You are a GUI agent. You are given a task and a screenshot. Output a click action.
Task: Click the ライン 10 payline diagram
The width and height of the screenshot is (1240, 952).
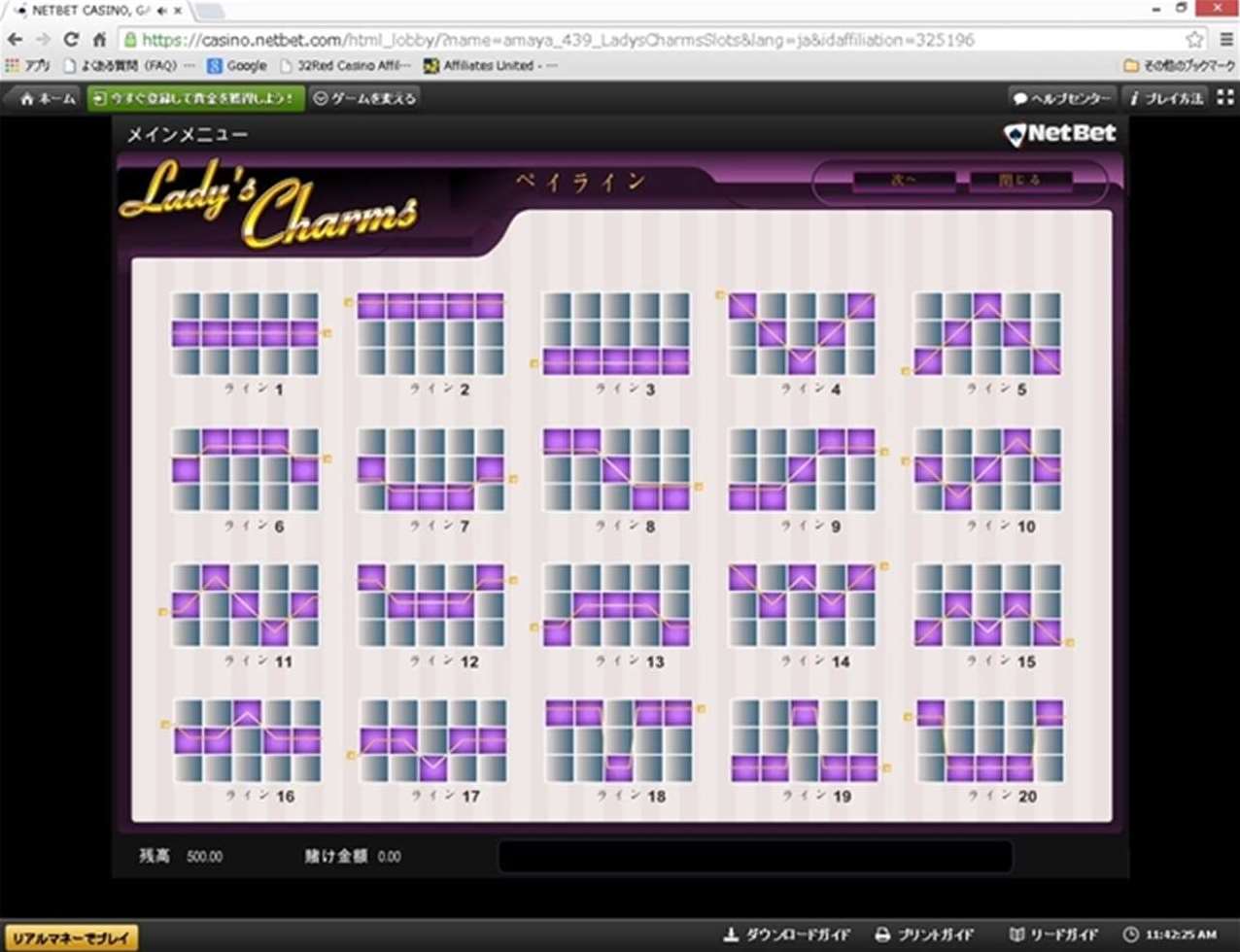click(x=987, y=469)
